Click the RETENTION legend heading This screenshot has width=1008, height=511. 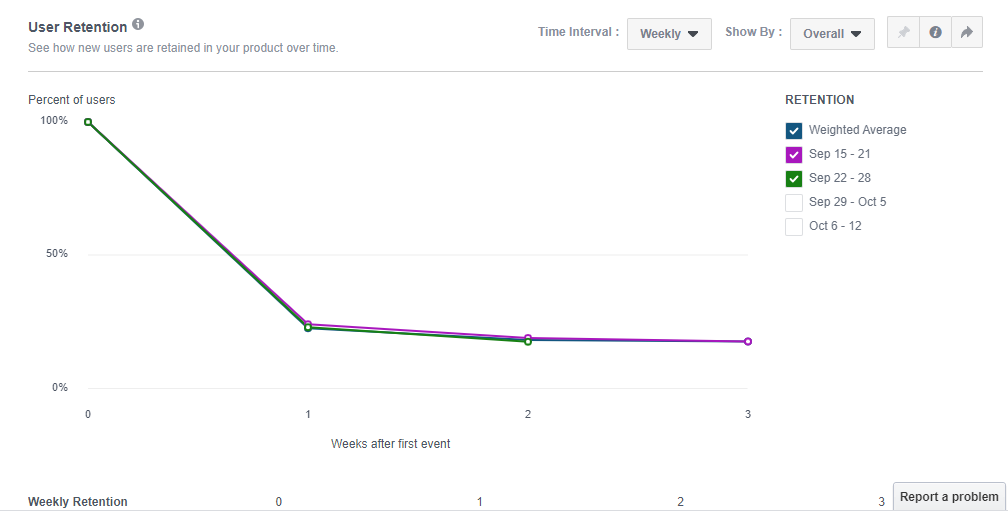tap(820, 100)
